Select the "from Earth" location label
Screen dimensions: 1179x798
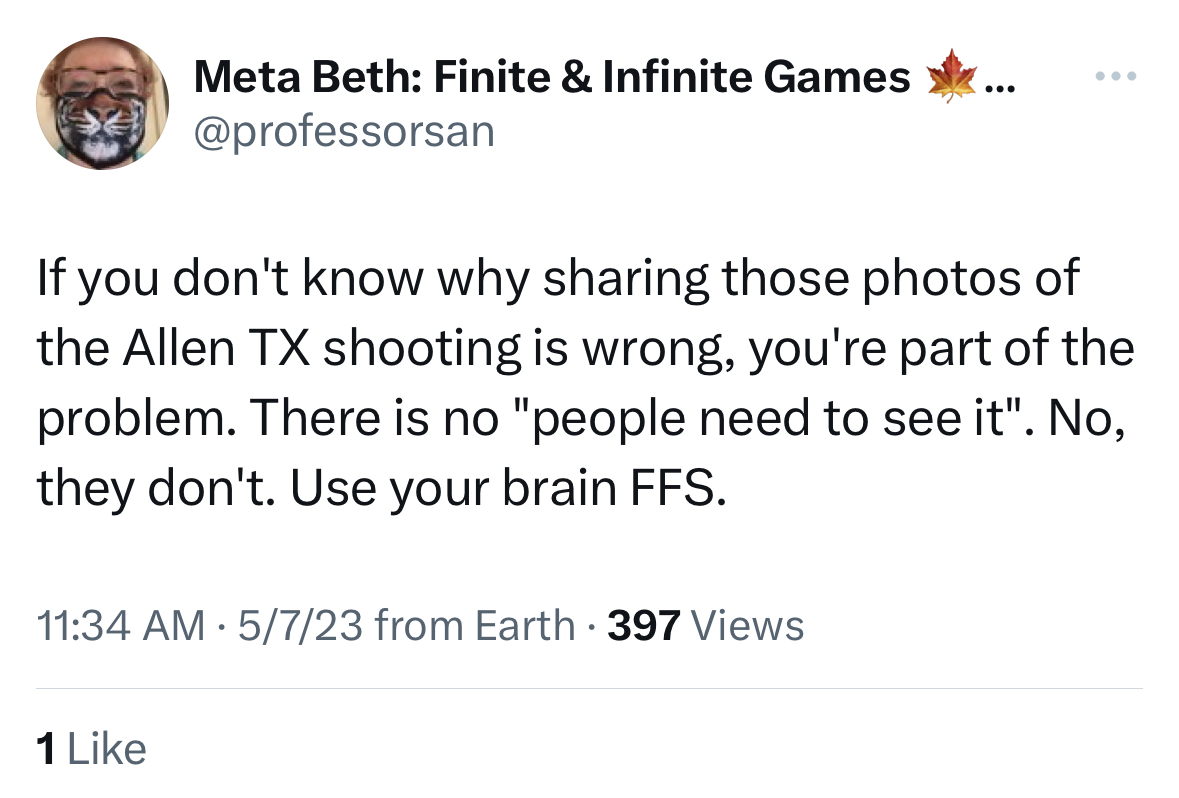click(x=476, y=626)
